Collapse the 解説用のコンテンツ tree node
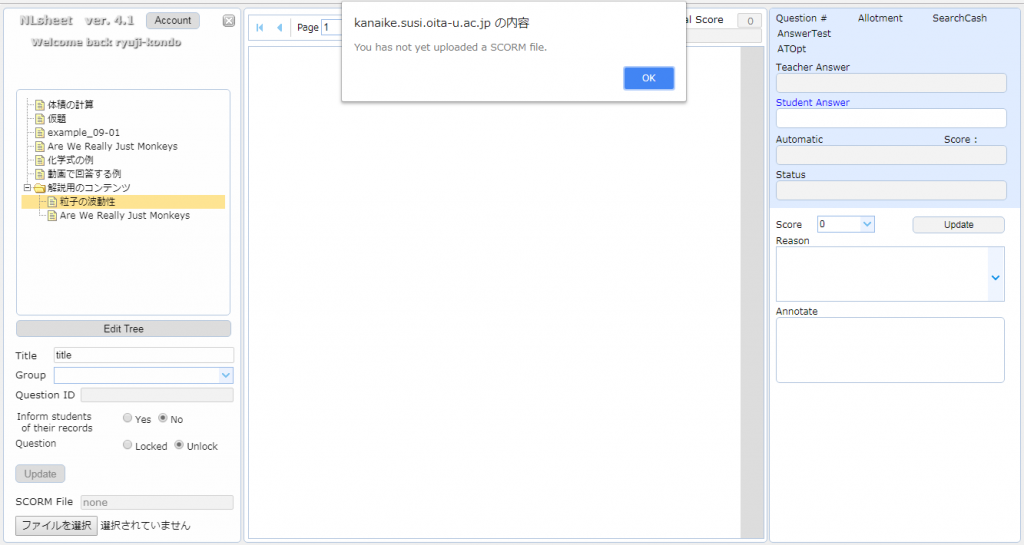Viewport: 1024px width, 545px height. [x=27, y=188]
